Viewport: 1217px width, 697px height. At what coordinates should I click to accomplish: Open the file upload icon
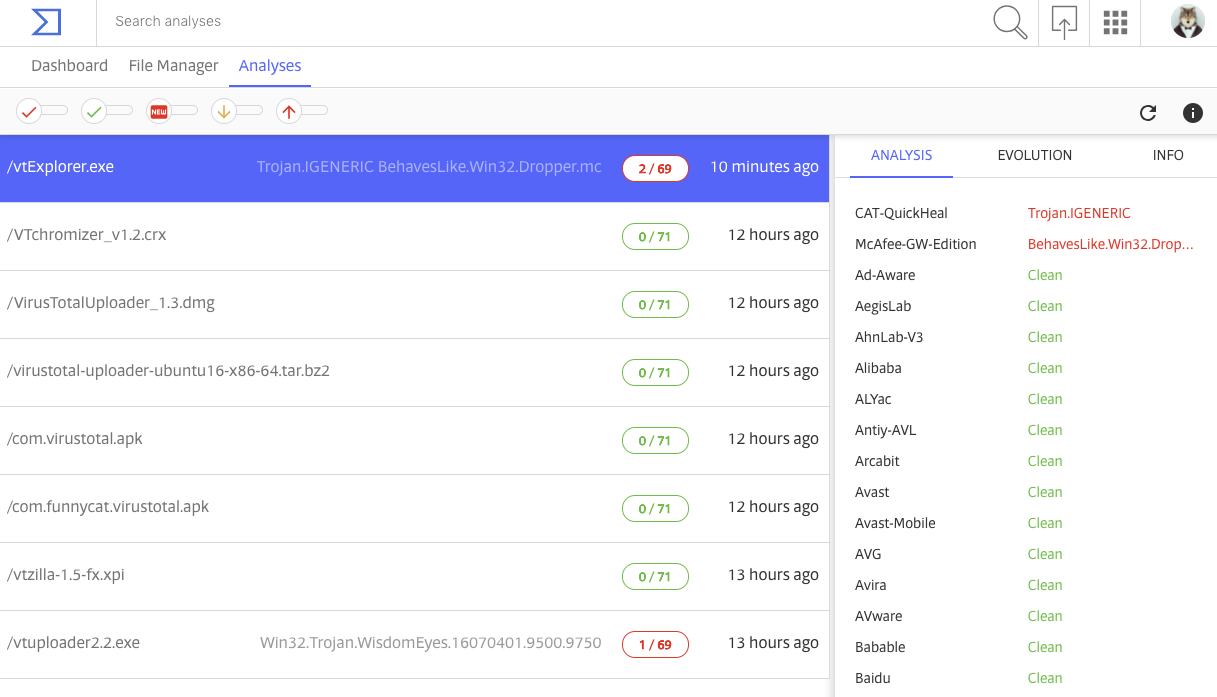click(1064, 22)
